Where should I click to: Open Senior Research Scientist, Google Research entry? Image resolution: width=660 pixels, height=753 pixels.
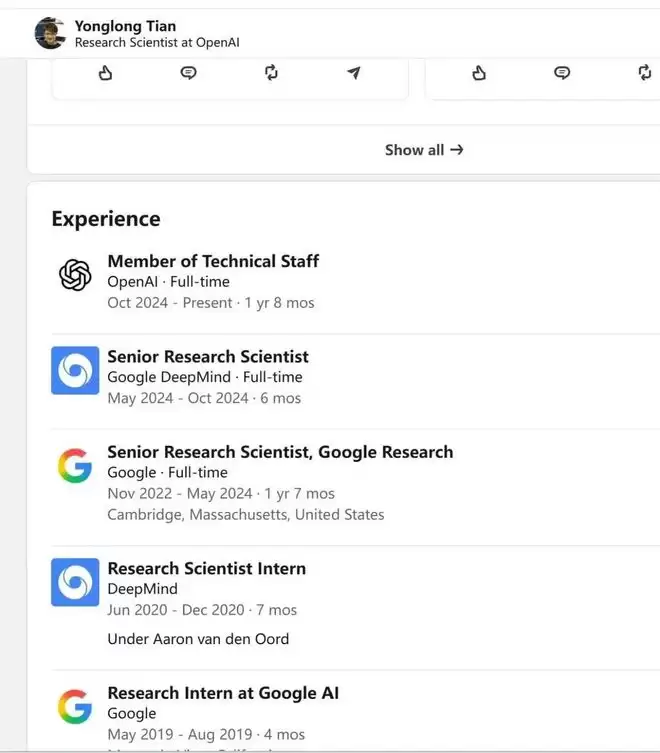click(281, 452)
